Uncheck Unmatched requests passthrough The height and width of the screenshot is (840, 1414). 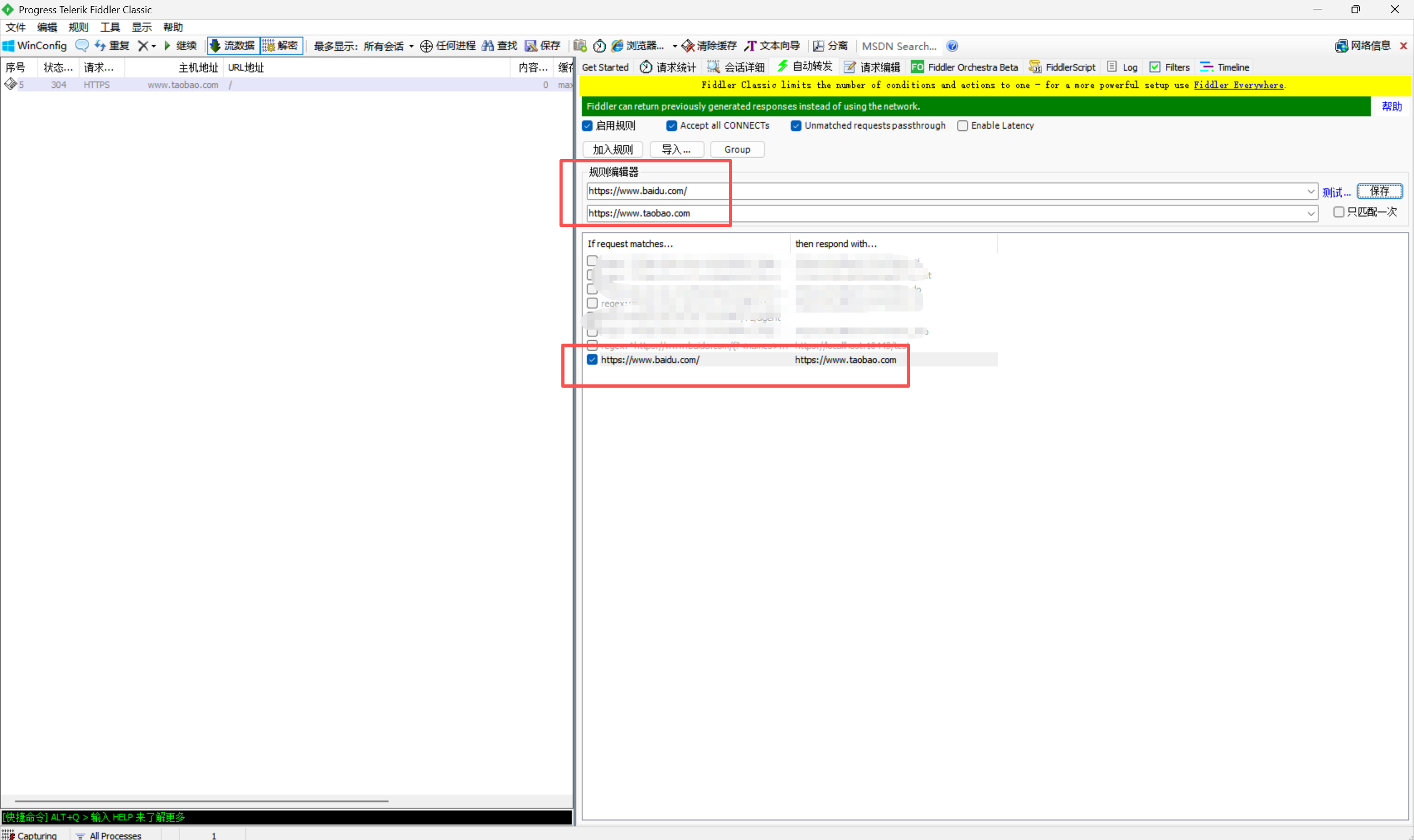click(x=796, y=126)
